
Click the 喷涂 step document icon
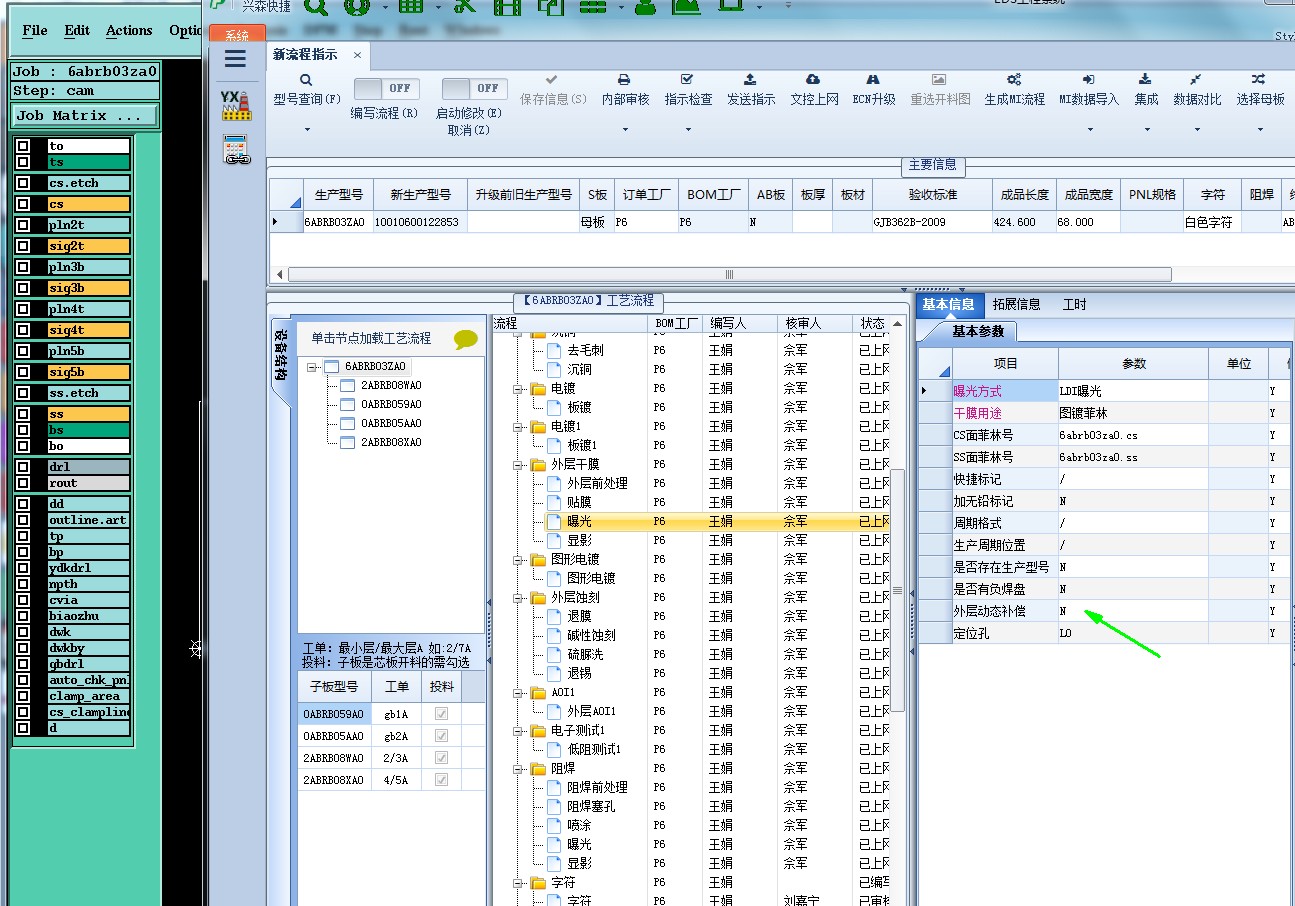(x=554, y=825)
